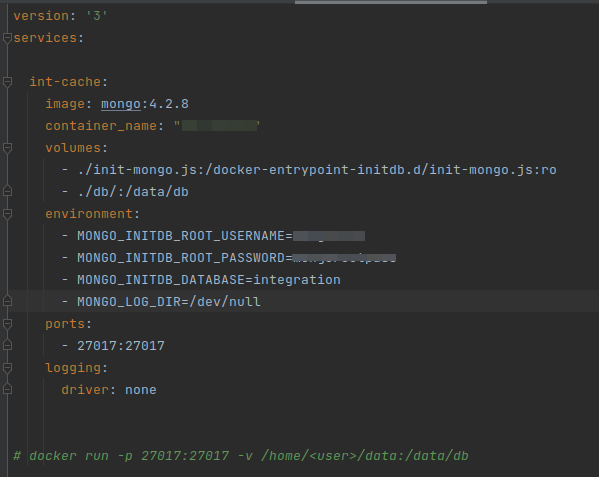Click fold end marker beside MONGO_LOG_DIR line

[7, 301]
